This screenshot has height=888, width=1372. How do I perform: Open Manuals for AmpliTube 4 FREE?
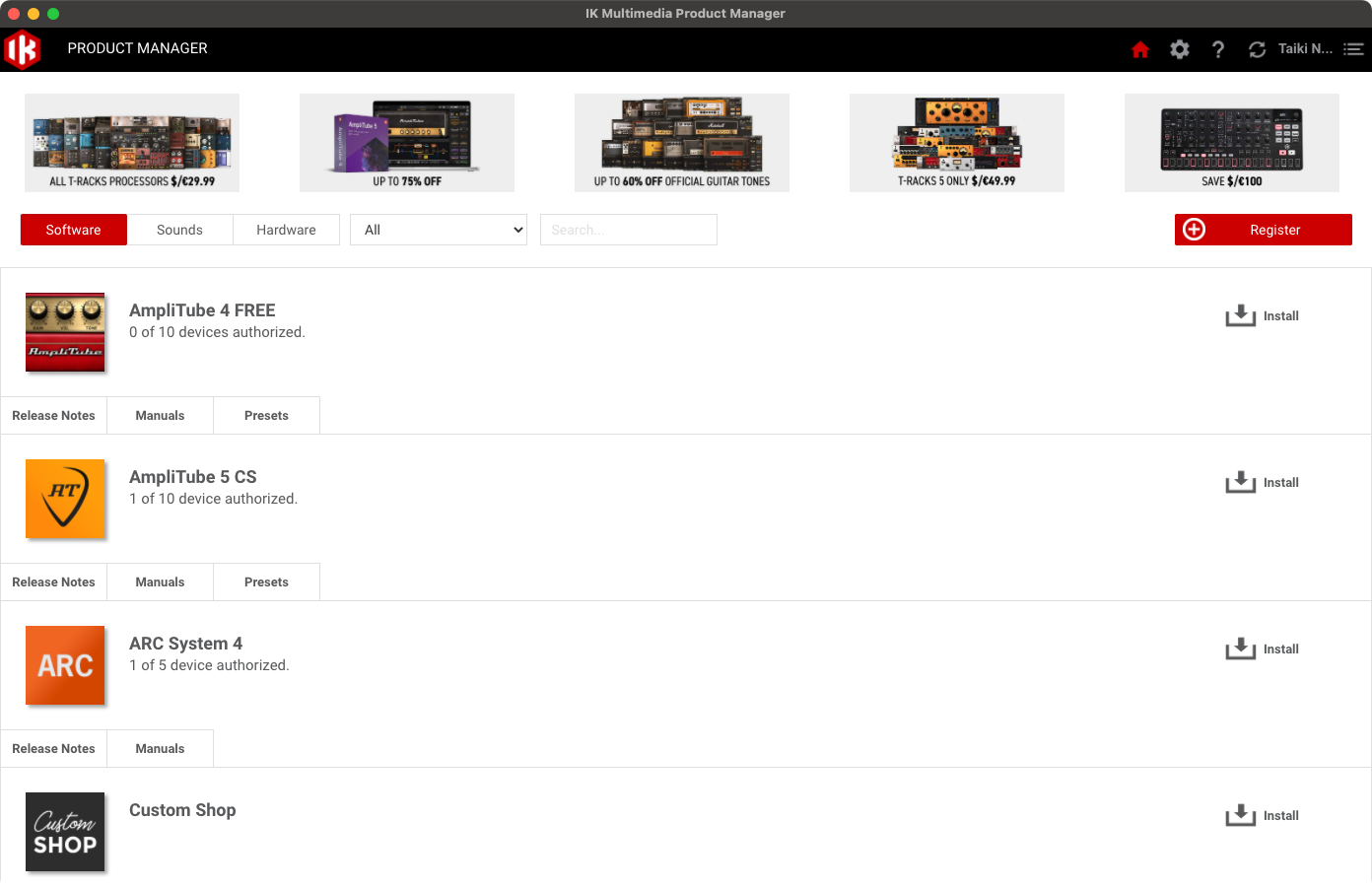tap(160, 416)
